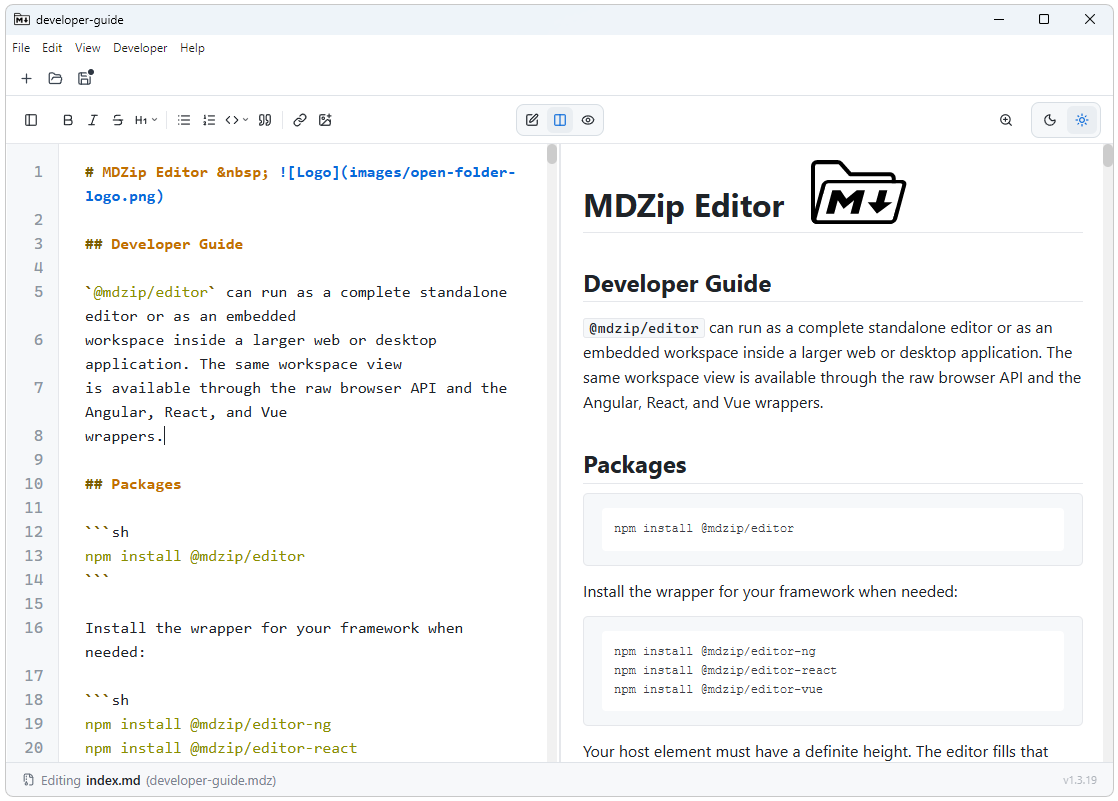The height and width of the screenshot is (801, 1118).
Task: Switch to split view mode
Action: pyautogui.click(x=560, y=120)
